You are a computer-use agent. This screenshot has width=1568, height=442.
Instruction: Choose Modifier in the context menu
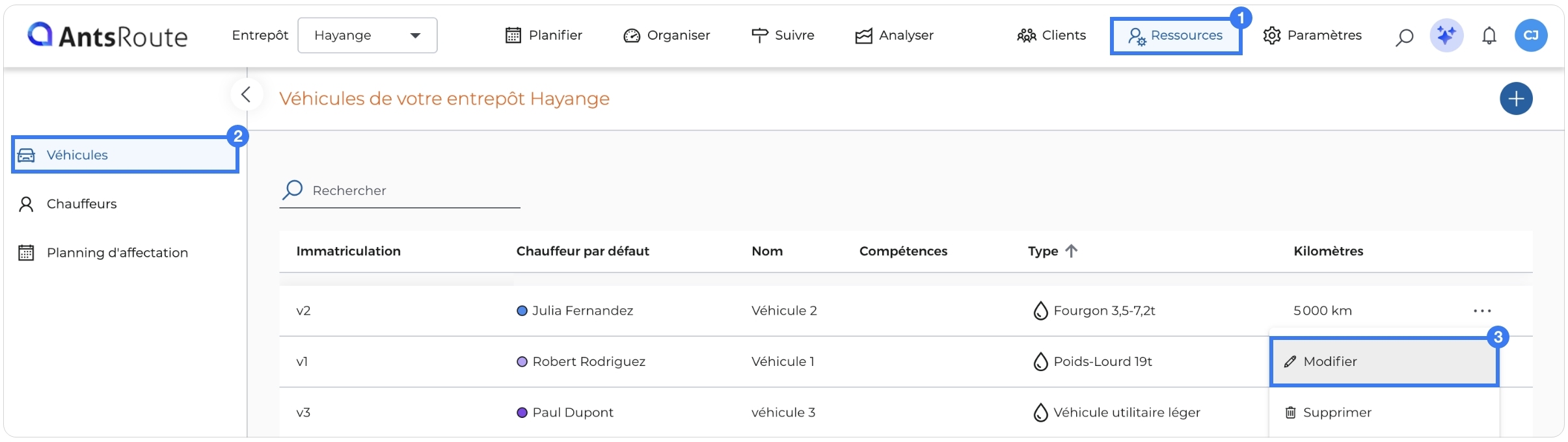[1384, 361]
